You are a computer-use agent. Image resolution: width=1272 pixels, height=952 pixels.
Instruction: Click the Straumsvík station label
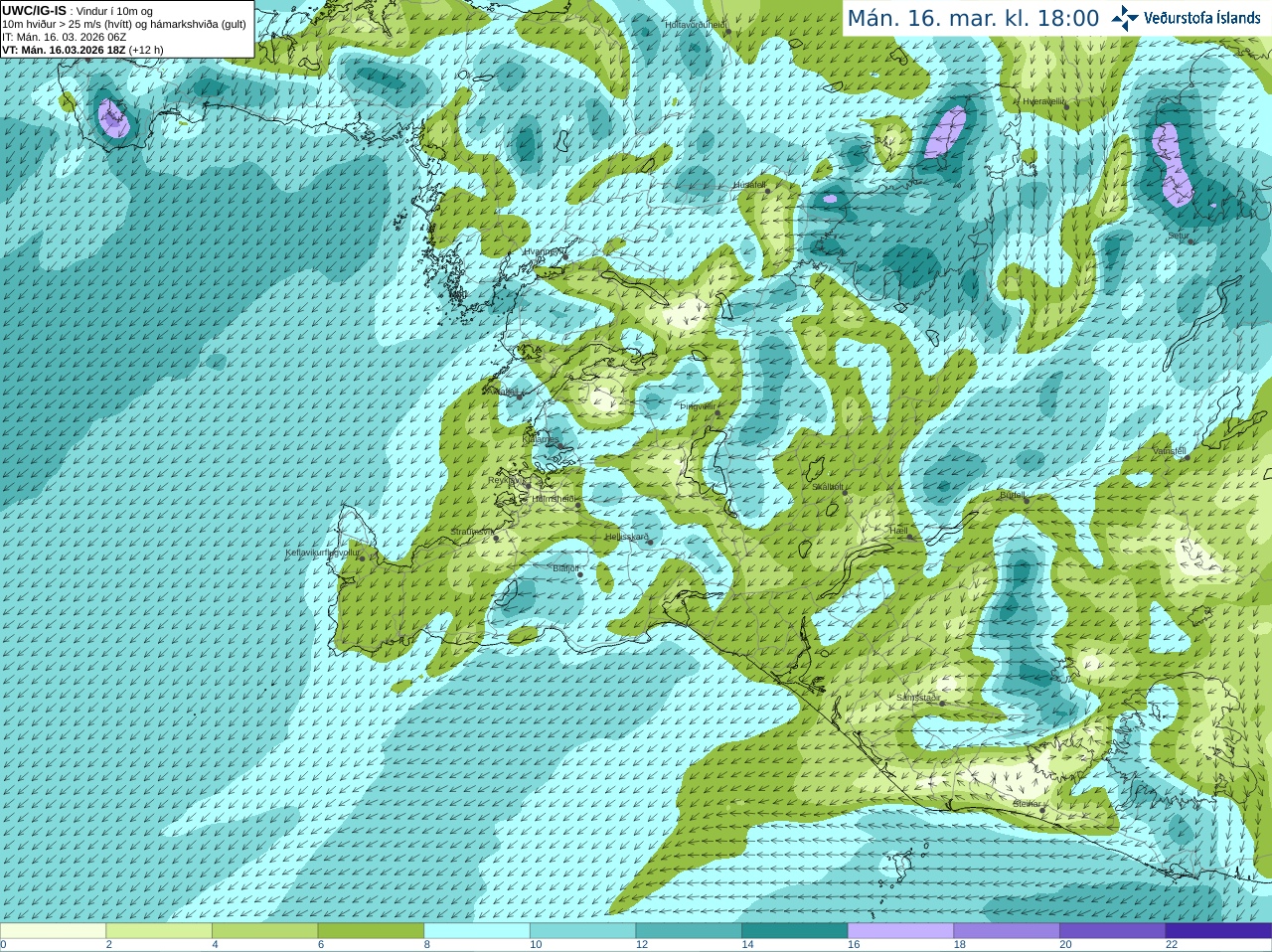(472, 532)
